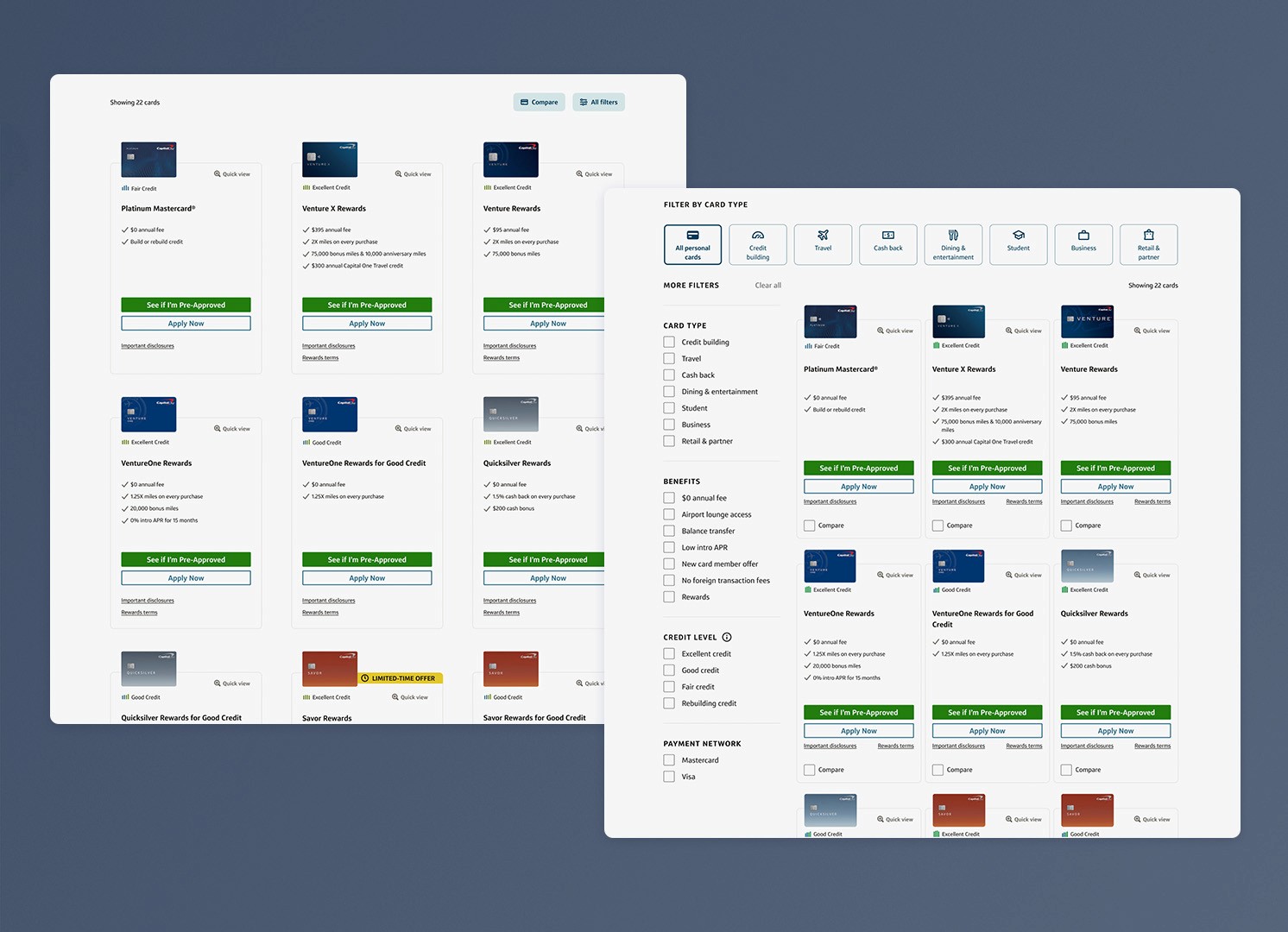Check the Airport lounge access checkbox
Image resolution: width=1288 pixels, height=932 pixels.
tap(669, 513)
